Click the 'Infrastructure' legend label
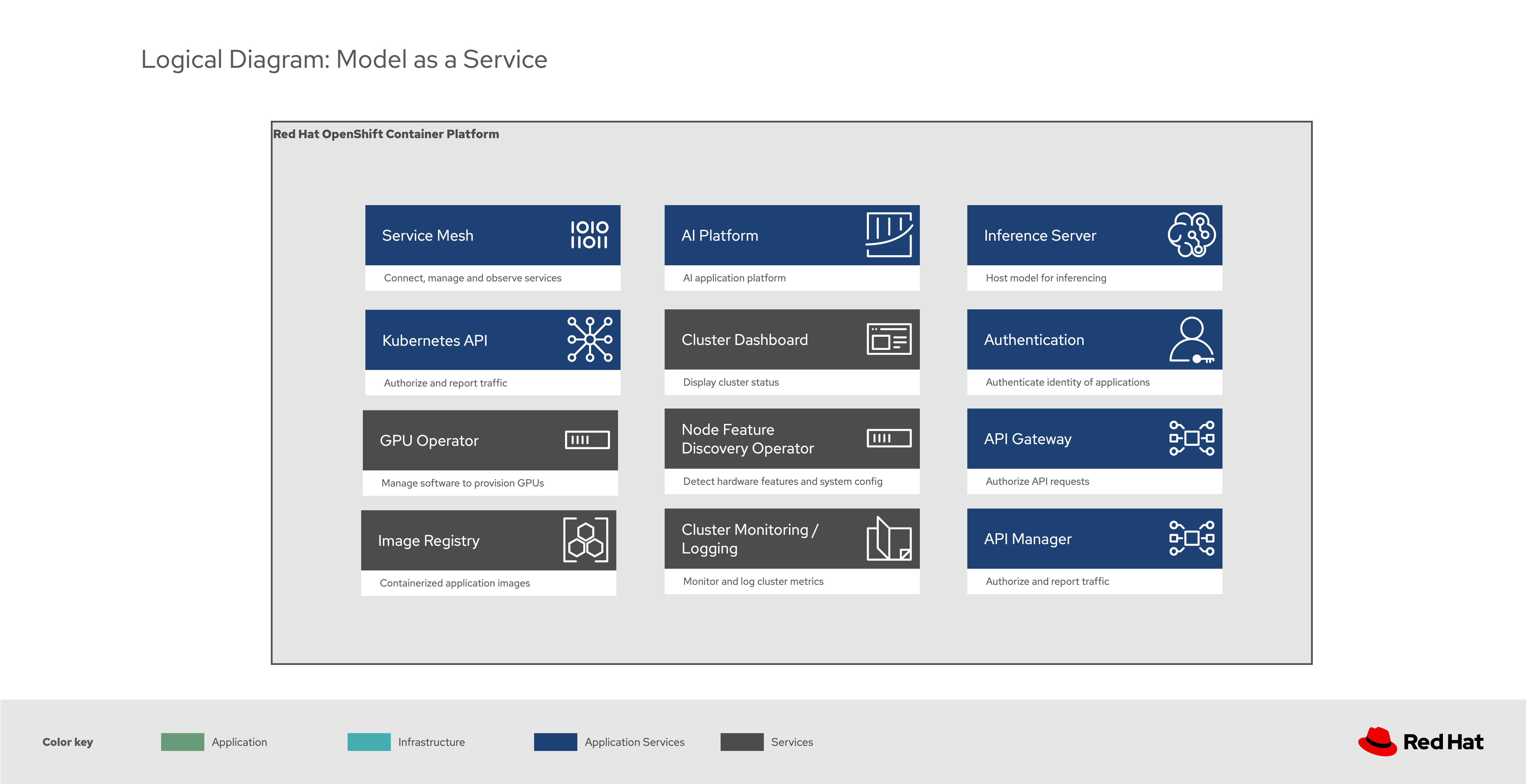The image size is (1526, 784). [431, 742]
